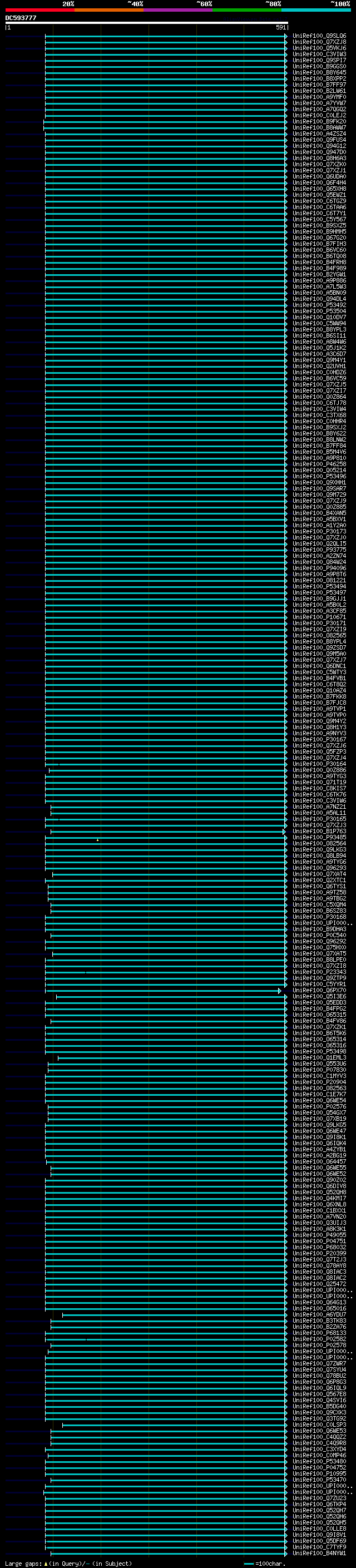
Task: Select hit label UniRef100_A9TZ58
Action: pyautogui.click(x=319, y=892)
